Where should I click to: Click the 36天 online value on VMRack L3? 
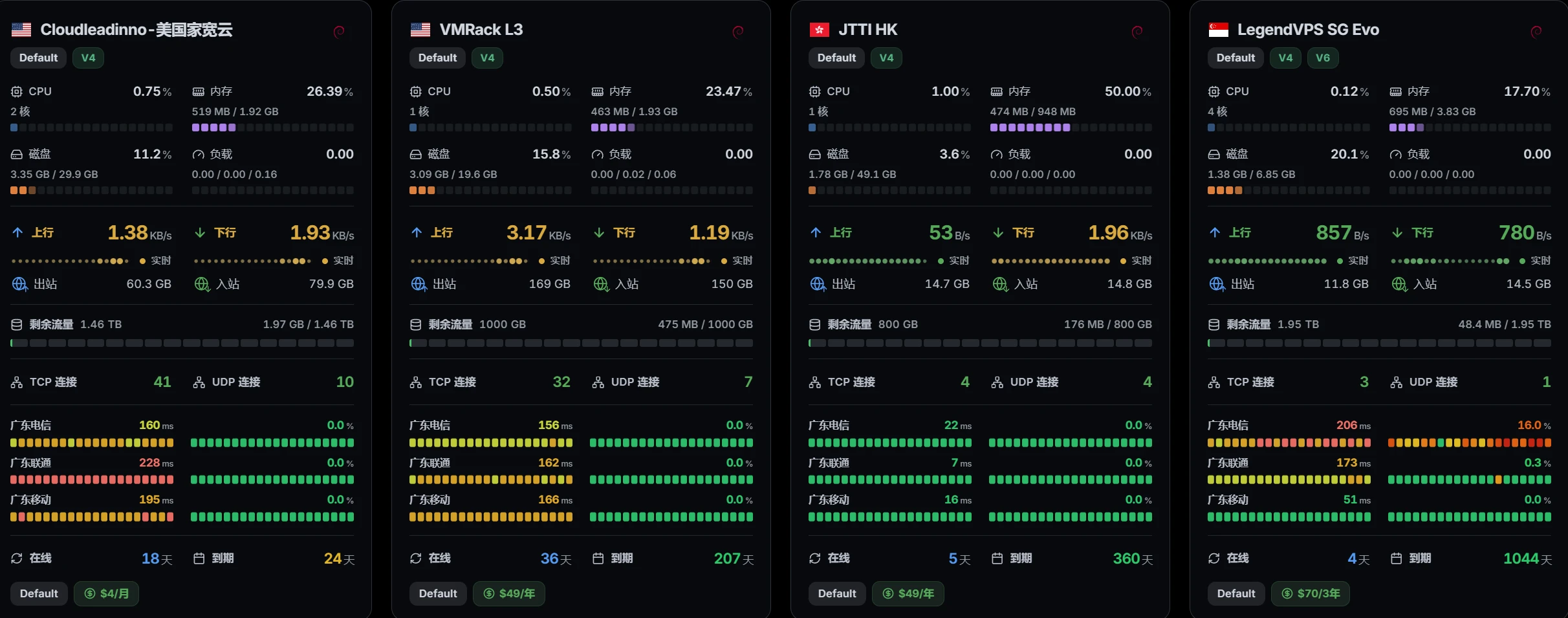tap(556, 558)
